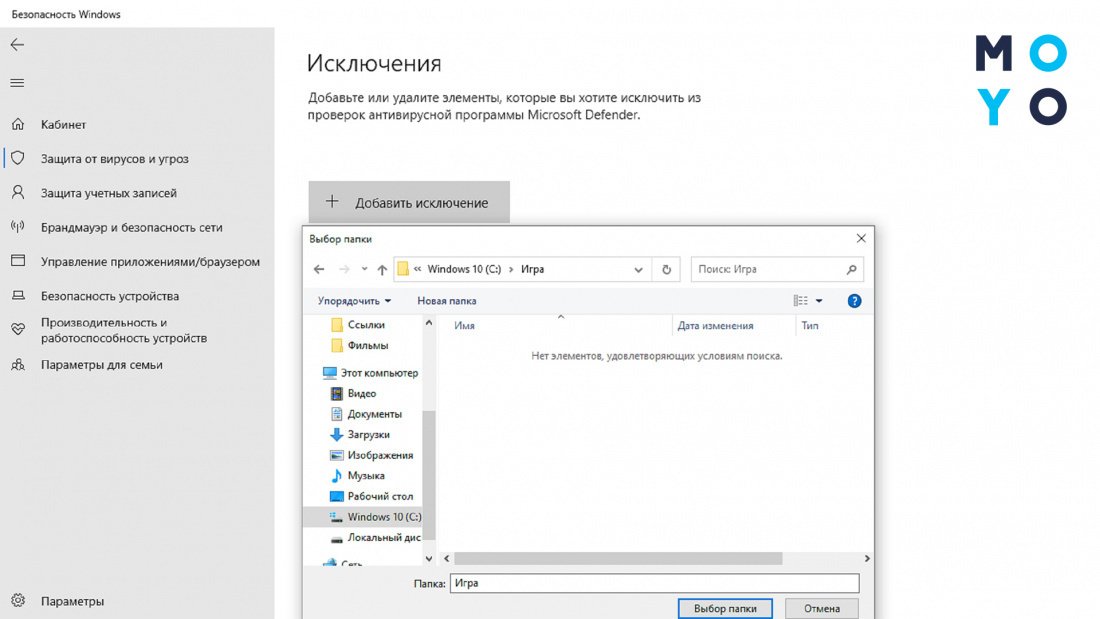Close the Выбор папки dialog
The height and width of the screenshot is (619, 1100).
click(861, 239)
